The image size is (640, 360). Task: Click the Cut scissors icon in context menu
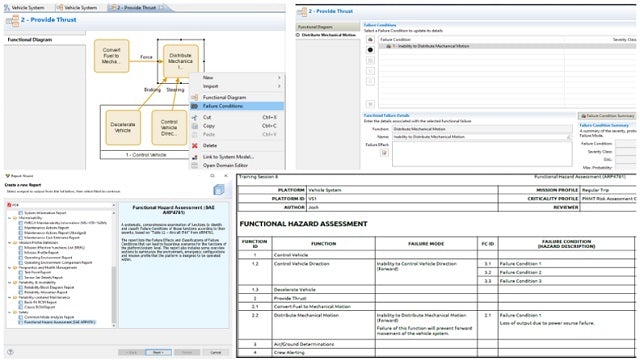click(x=195, y=118)
